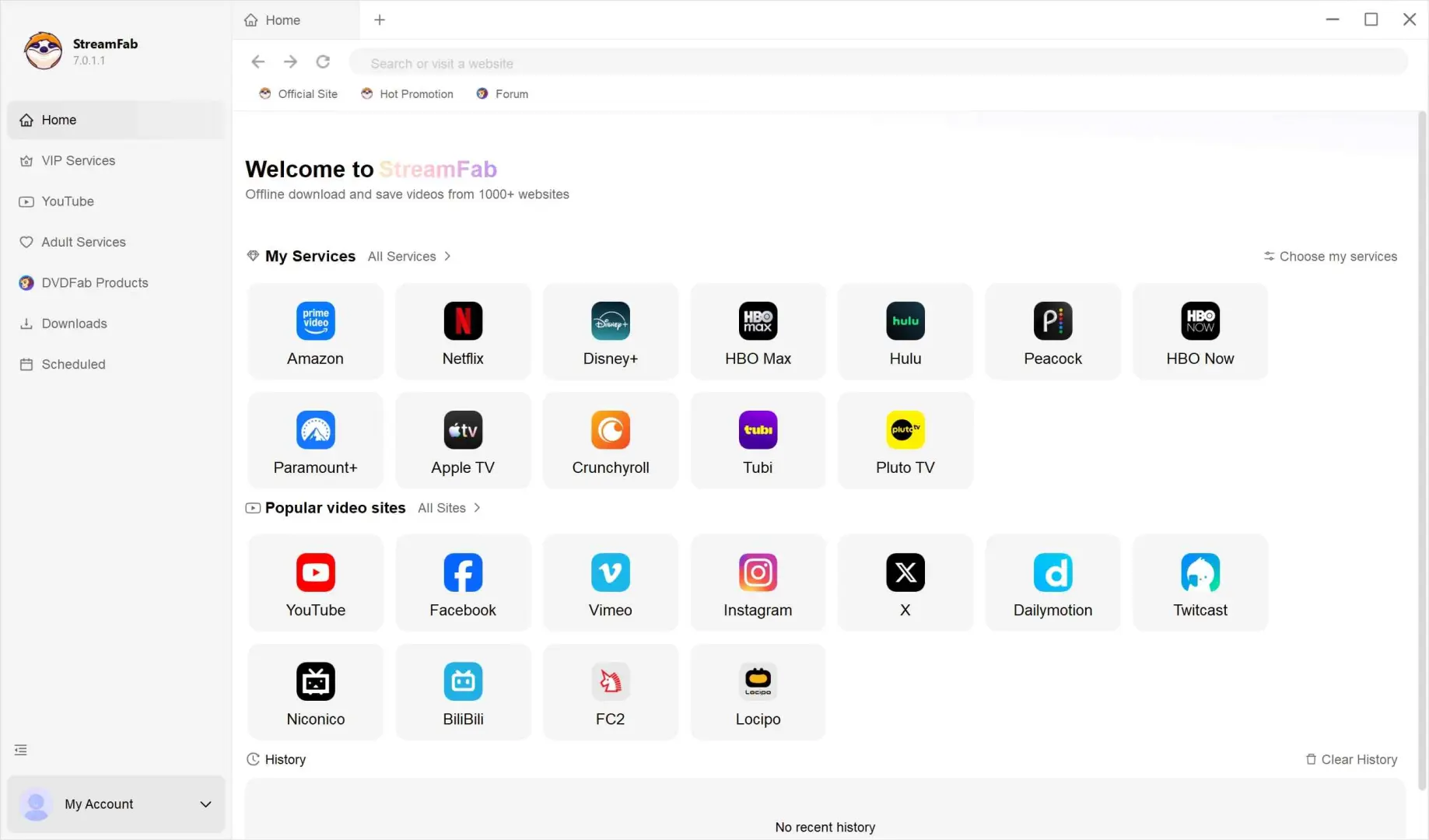Screen dimensions: 1429x840
Task: Open the Amazon Prime Video service
Action: [315, 332]
